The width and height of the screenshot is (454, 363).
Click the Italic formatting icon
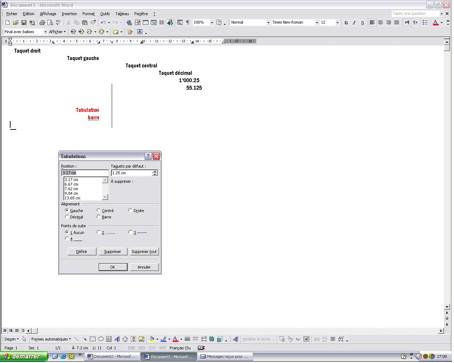354,22
